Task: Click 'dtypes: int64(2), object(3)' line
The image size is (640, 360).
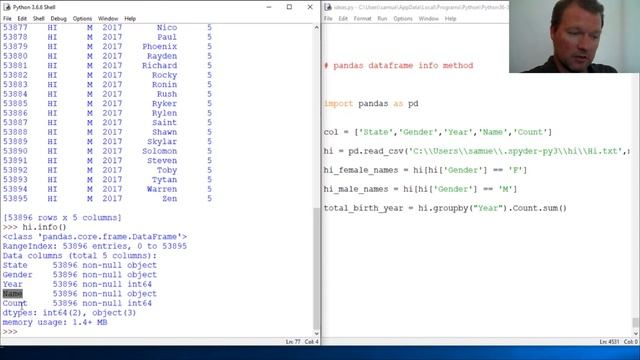Action: tap(69, 313)
